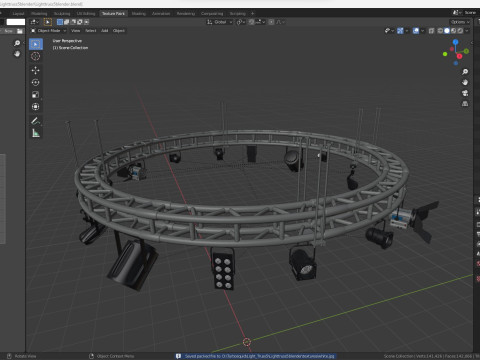The image size is (480, 360).
Task: Click the blue Z axis on navigation gizmo
Action: 455,42
